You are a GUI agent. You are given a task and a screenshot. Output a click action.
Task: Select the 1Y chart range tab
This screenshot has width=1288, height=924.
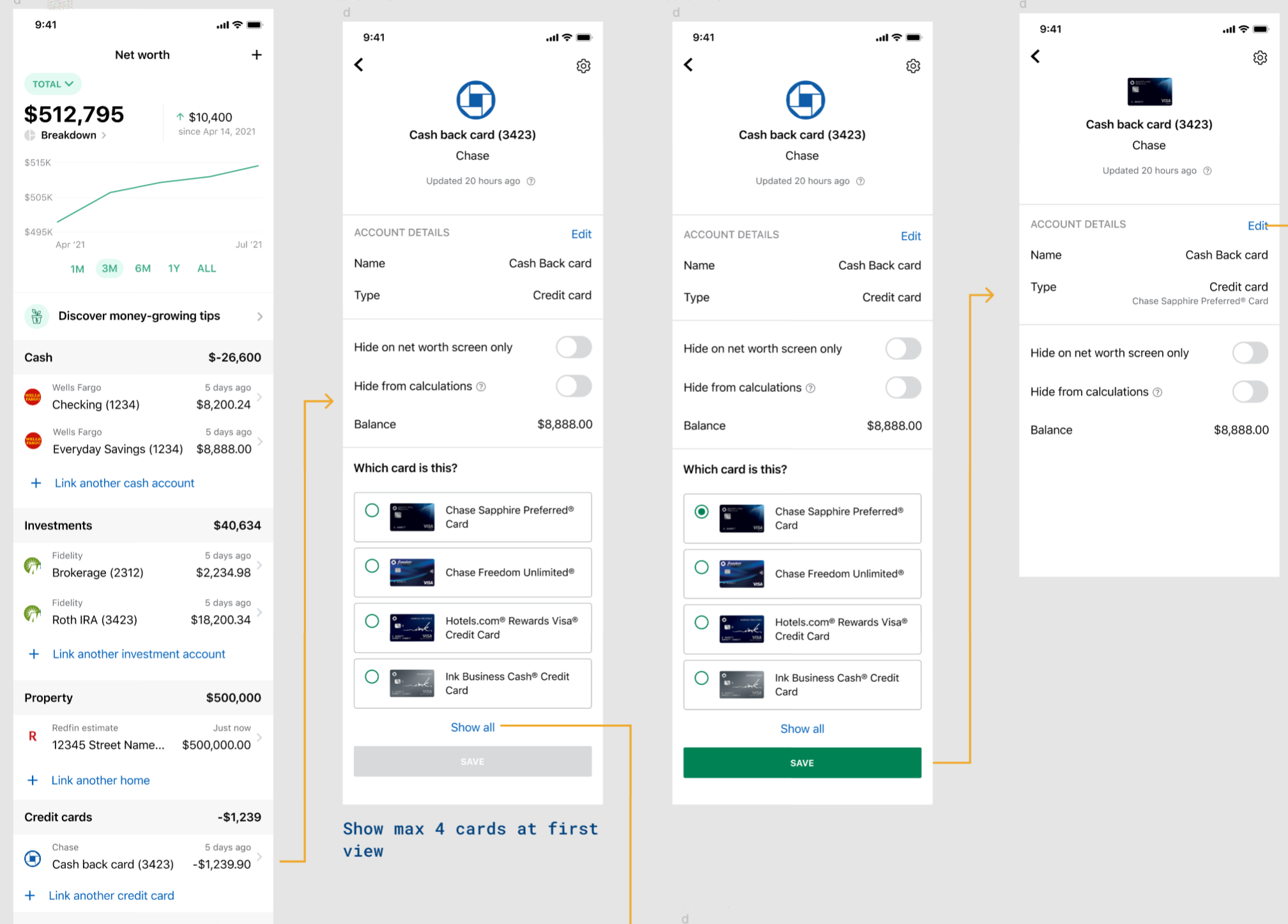(174, 268)
